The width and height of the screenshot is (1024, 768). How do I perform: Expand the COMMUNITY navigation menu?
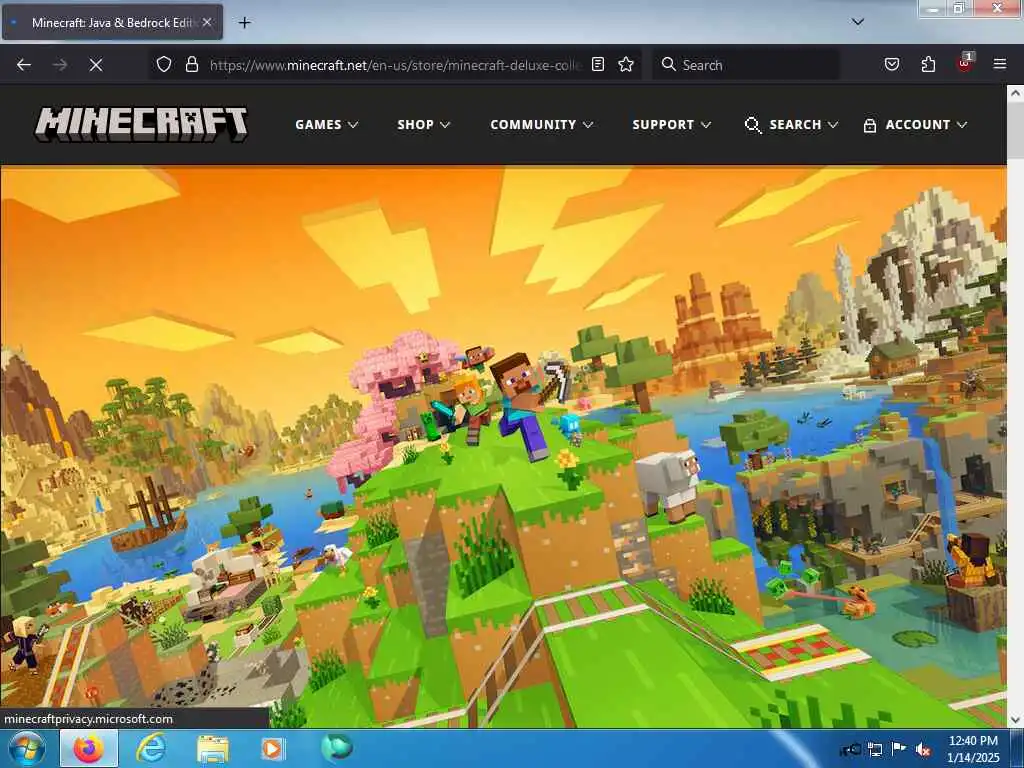[541, 125]
